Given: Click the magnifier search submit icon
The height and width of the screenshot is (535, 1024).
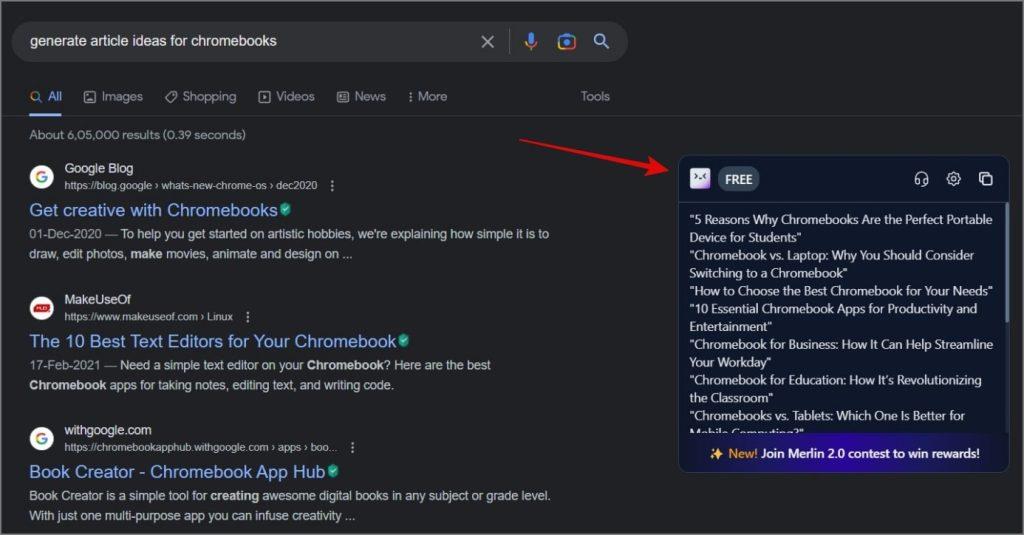Looking at the screenshot, I should coord(601,41).
